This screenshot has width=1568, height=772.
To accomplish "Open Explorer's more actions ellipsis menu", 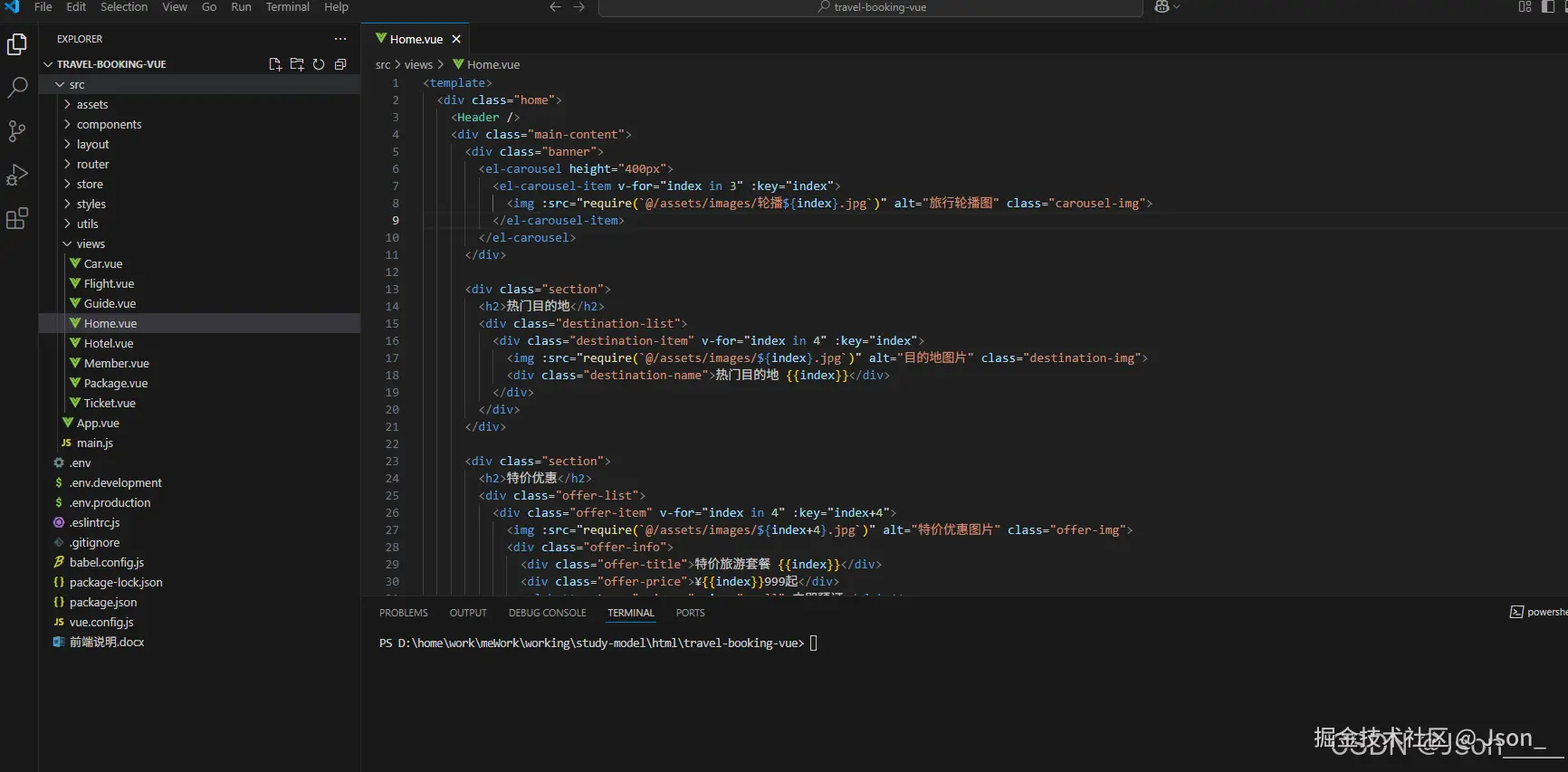I will pyautogui.click(x=340, y=39).
